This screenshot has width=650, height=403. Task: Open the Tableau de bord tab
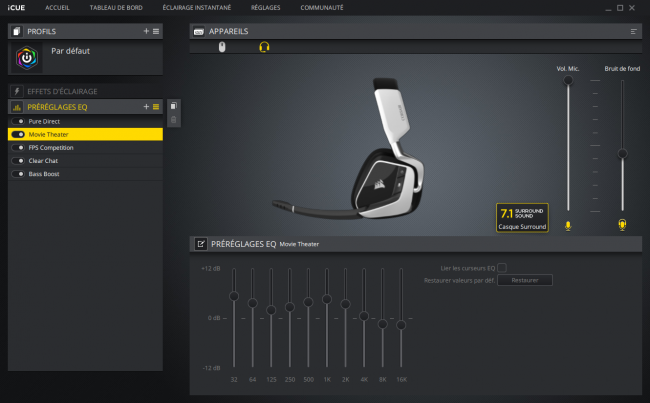point(116,7)
